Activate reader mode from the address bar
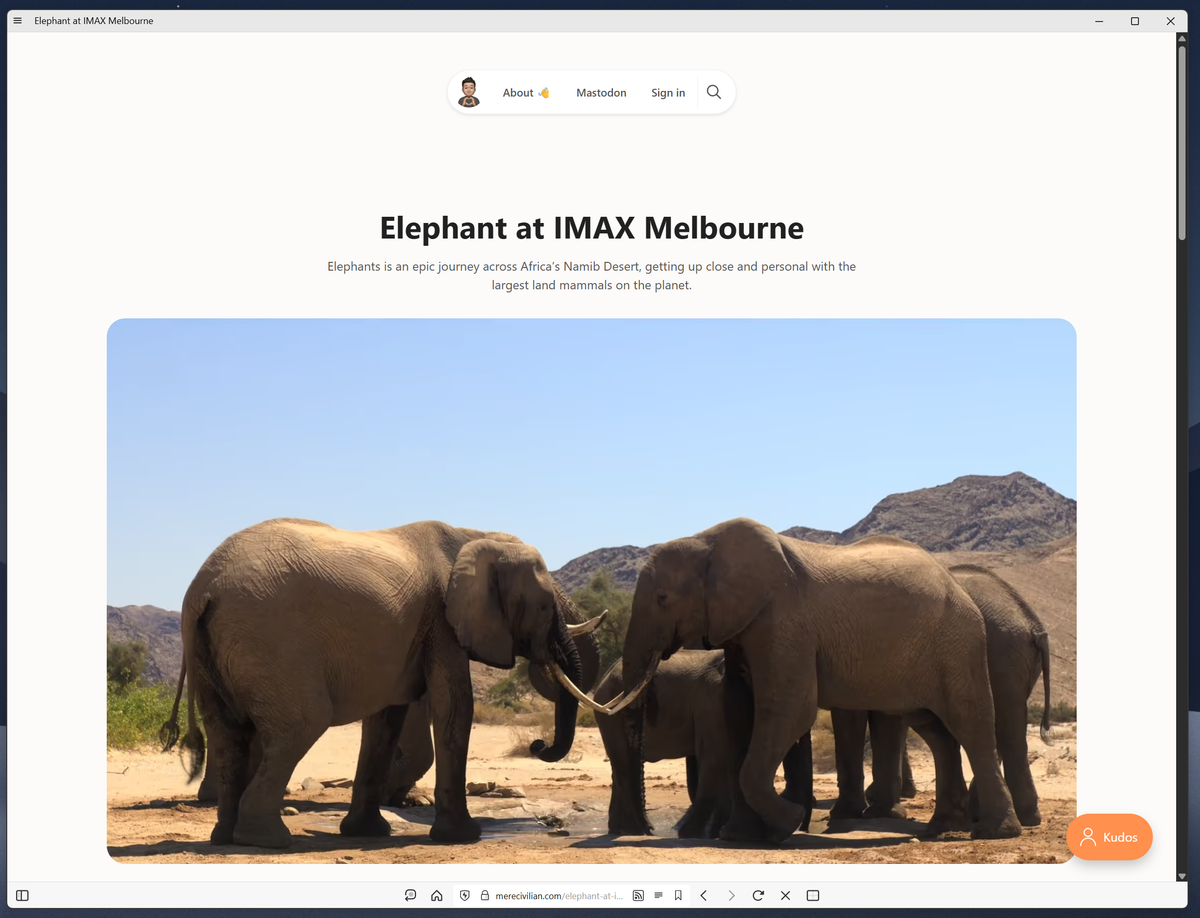The image size is (1200, 918). 657,895
